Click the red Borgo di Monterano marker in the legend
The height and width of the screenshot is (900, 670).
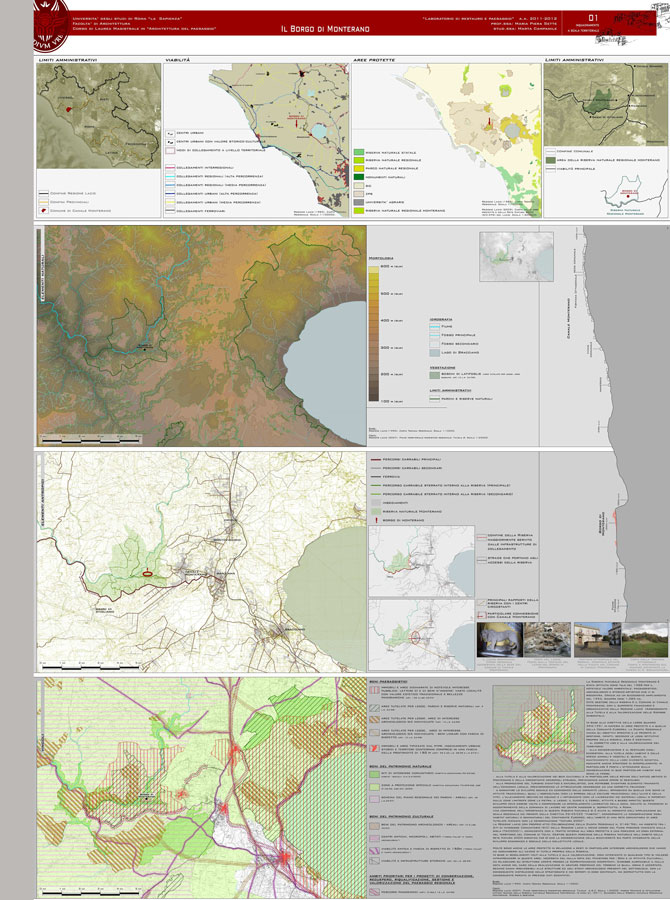tap(377, 519)
